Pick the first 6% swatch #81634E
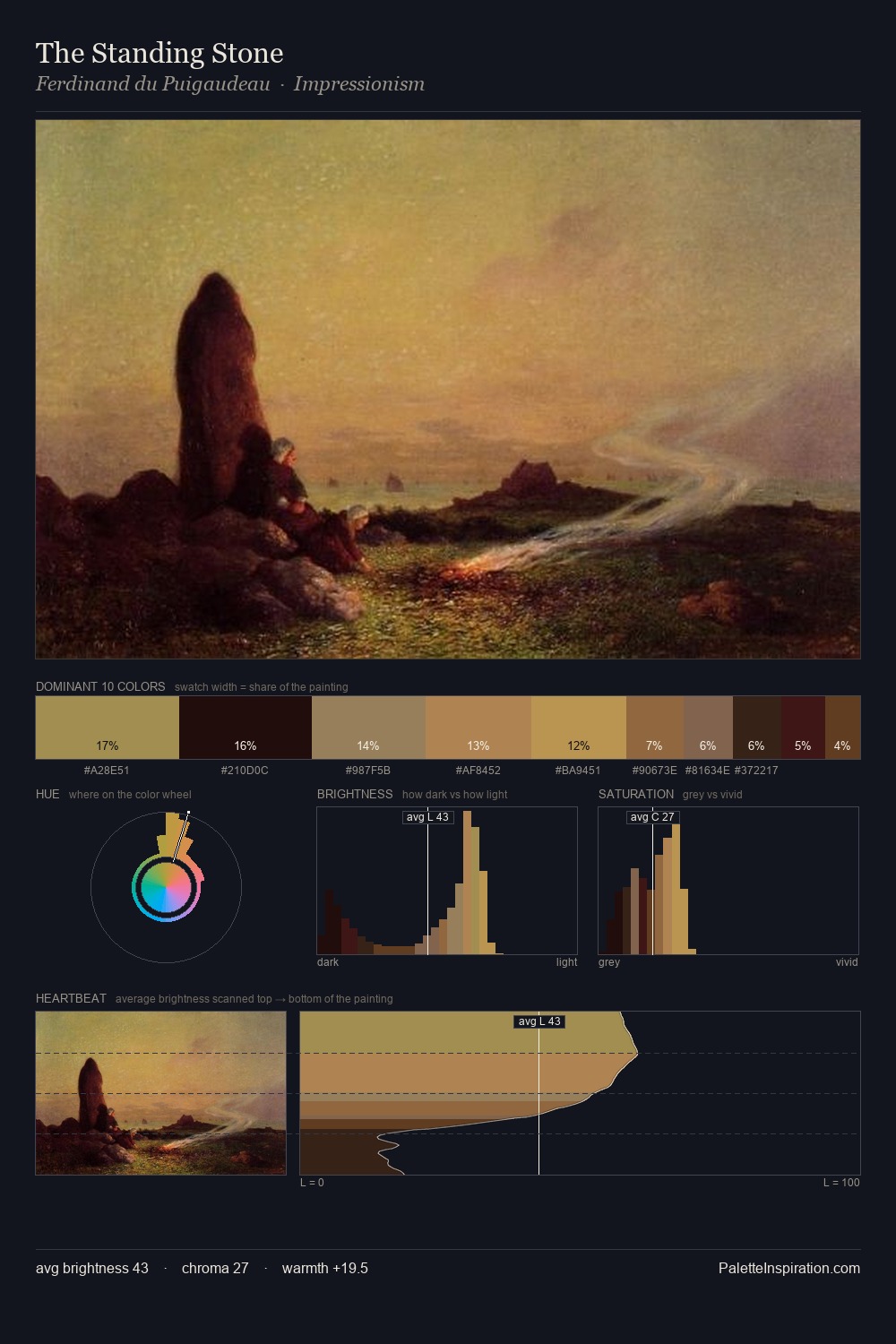The width and height of the screenshot is (896, 1344). [708, 728]
